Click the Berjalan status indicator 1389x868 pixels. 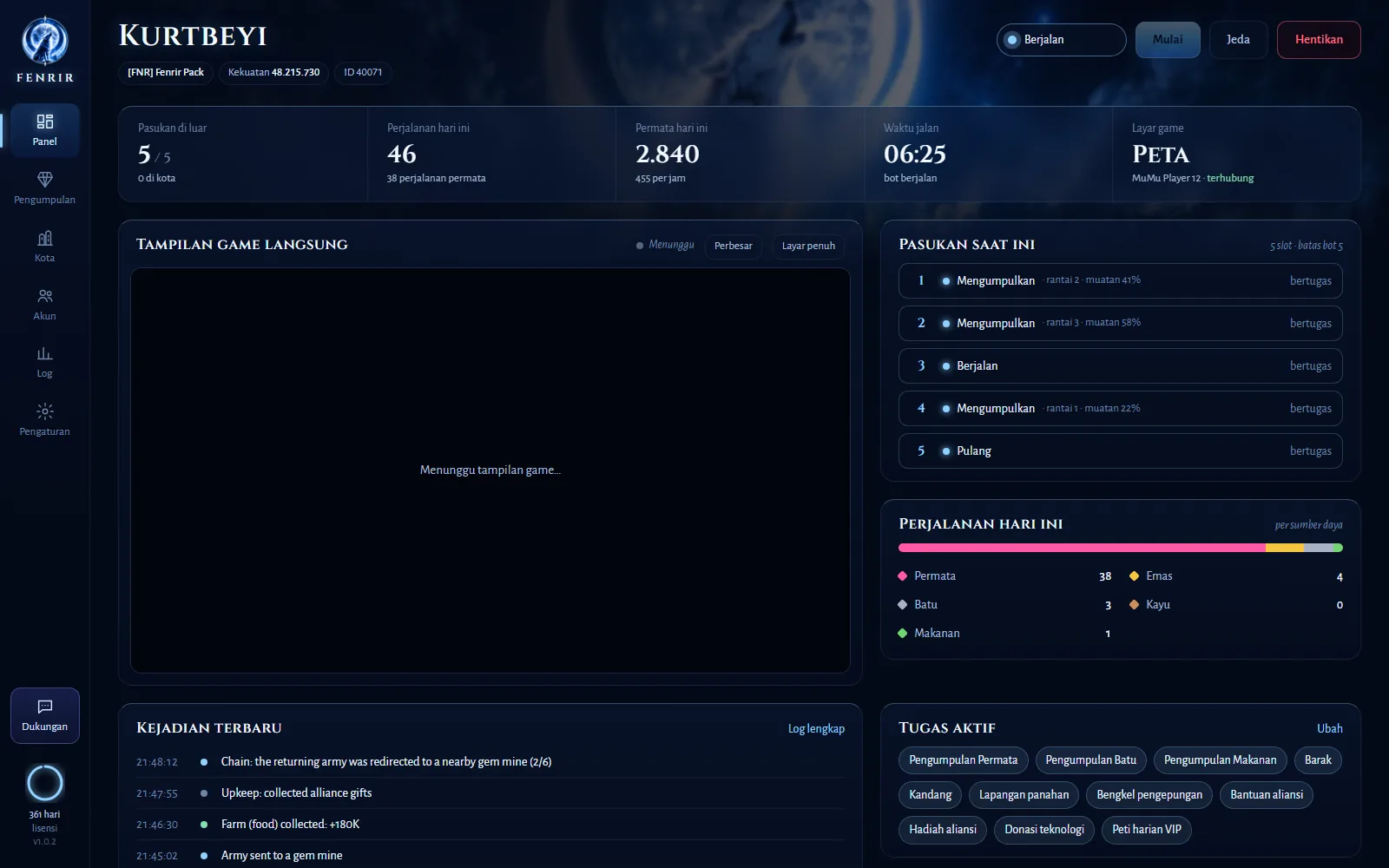coord(1061,40)
